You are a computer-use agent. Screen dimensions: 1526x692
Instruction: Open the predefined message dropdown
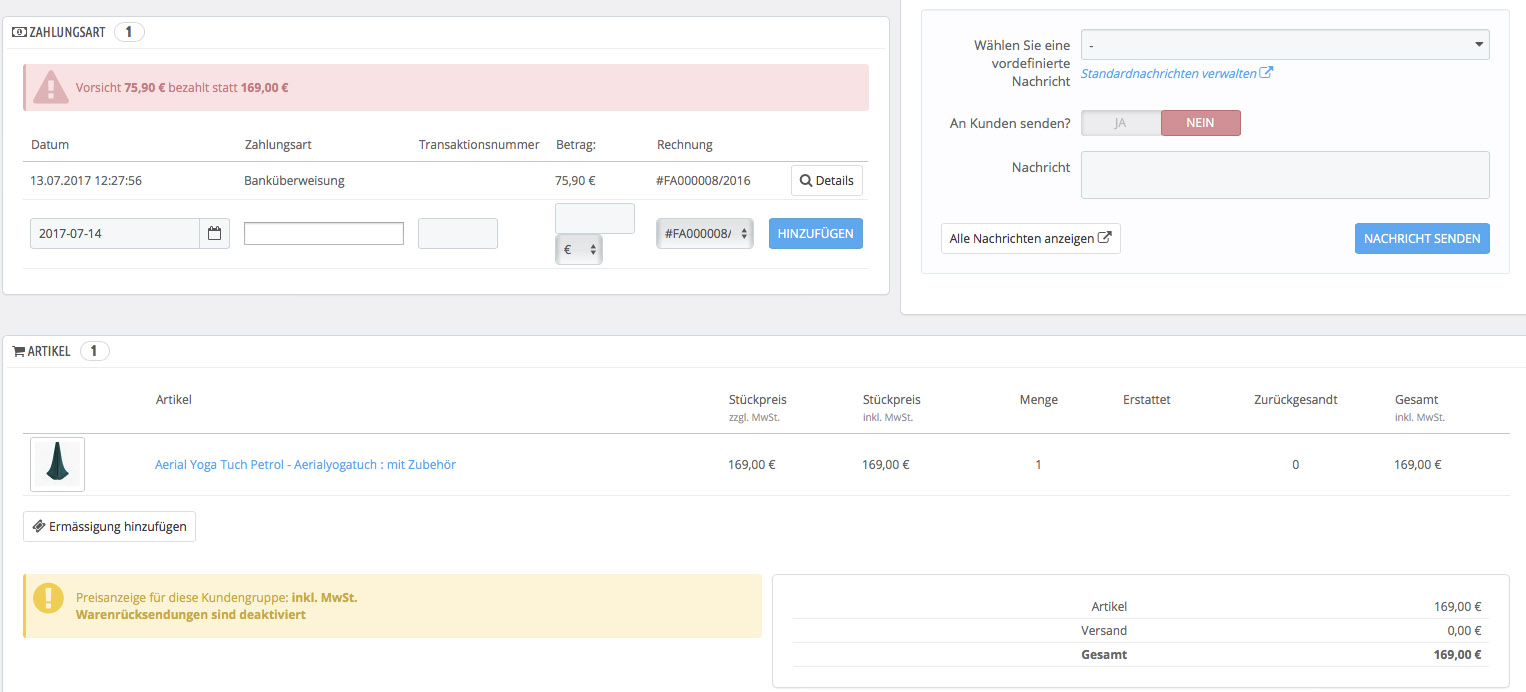coord(1285,45)
